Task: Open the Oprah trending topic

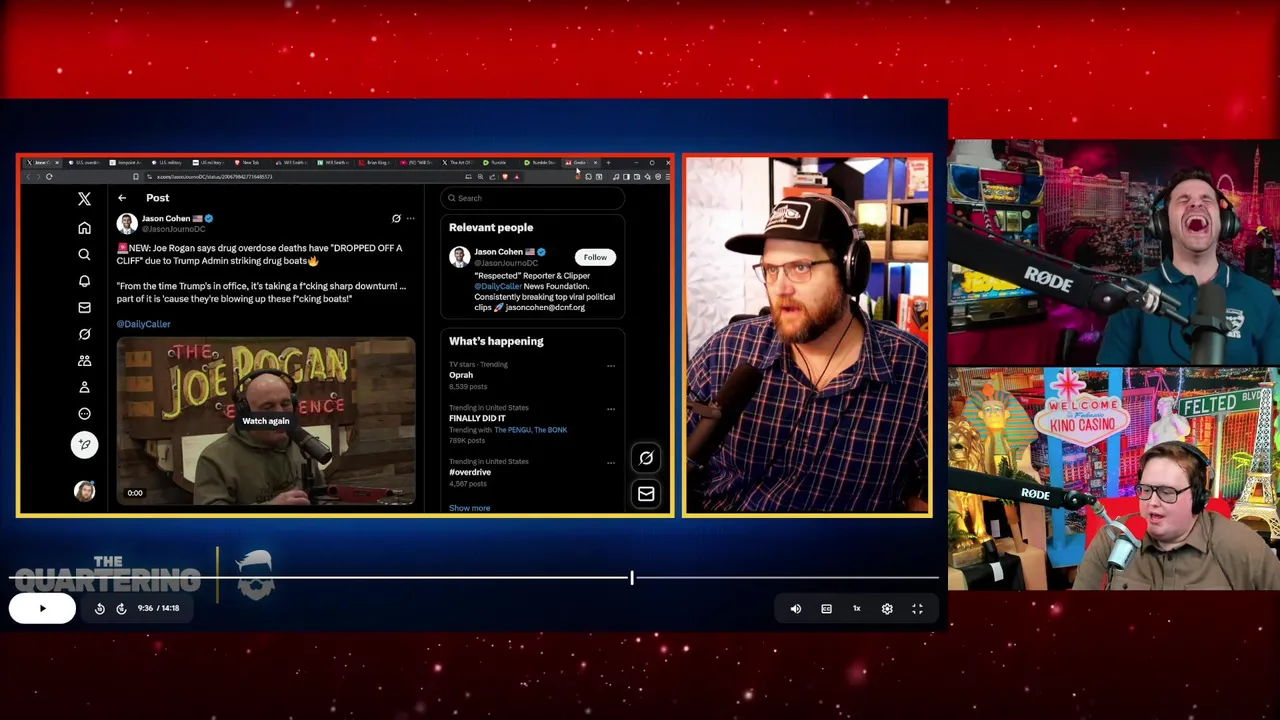Action: pyautogui.click(x=461, y=375)
